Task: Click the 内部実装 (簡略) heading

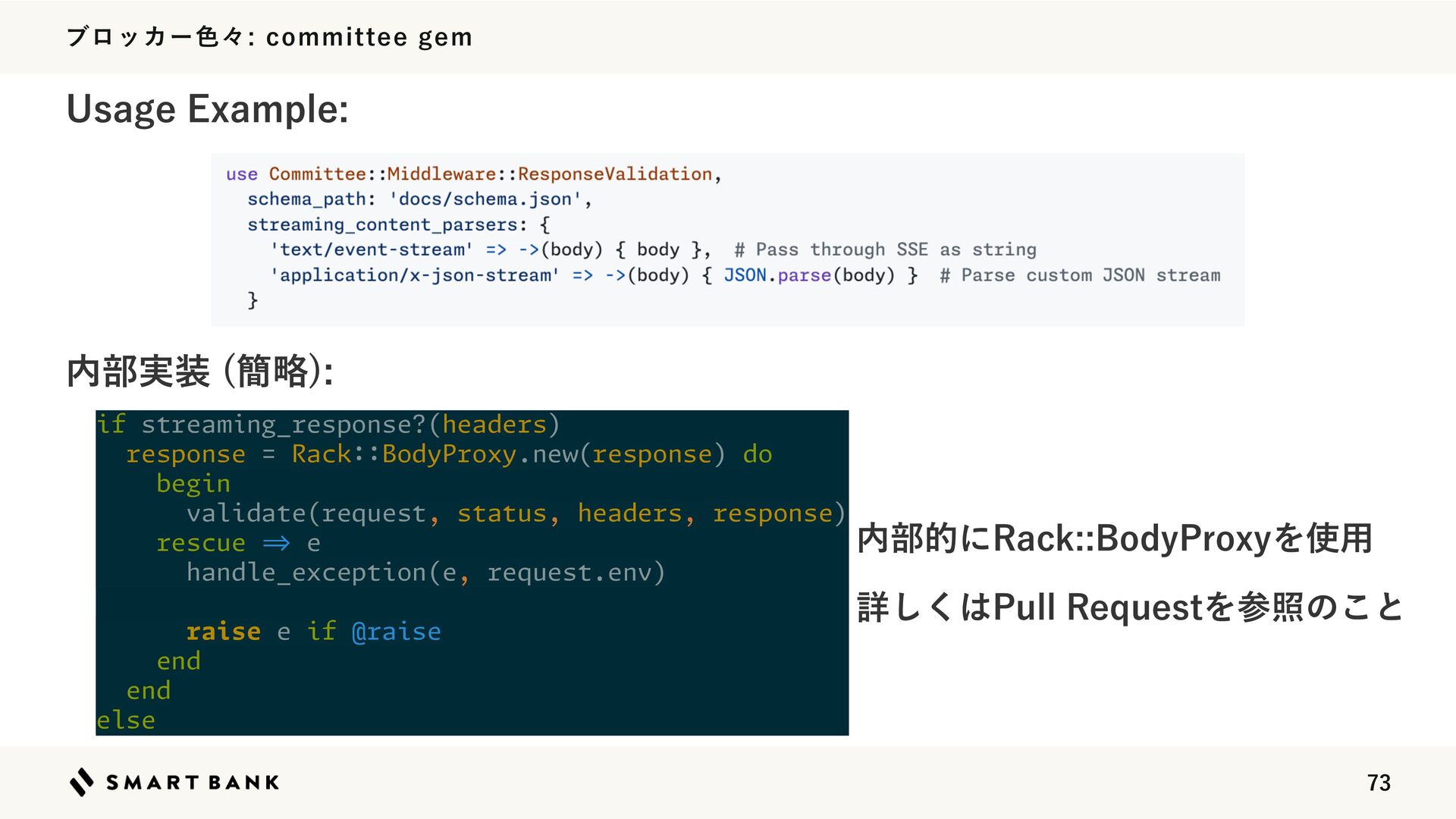Action: tap(200, 372)
